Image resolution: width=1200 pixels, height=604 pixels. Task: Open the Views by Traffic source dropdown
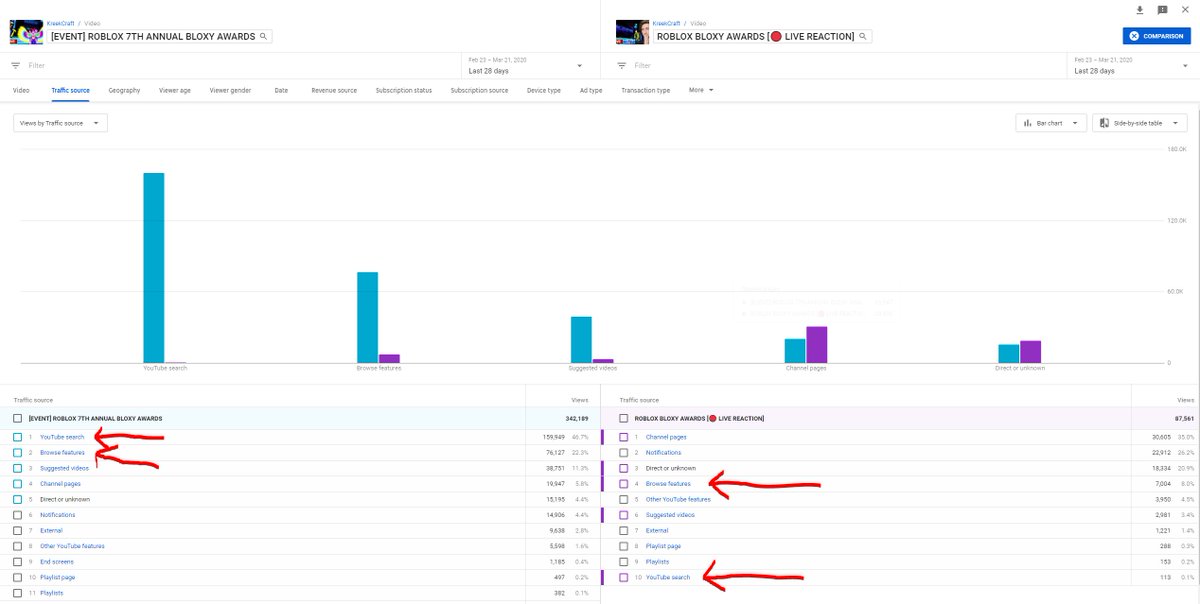60,123
